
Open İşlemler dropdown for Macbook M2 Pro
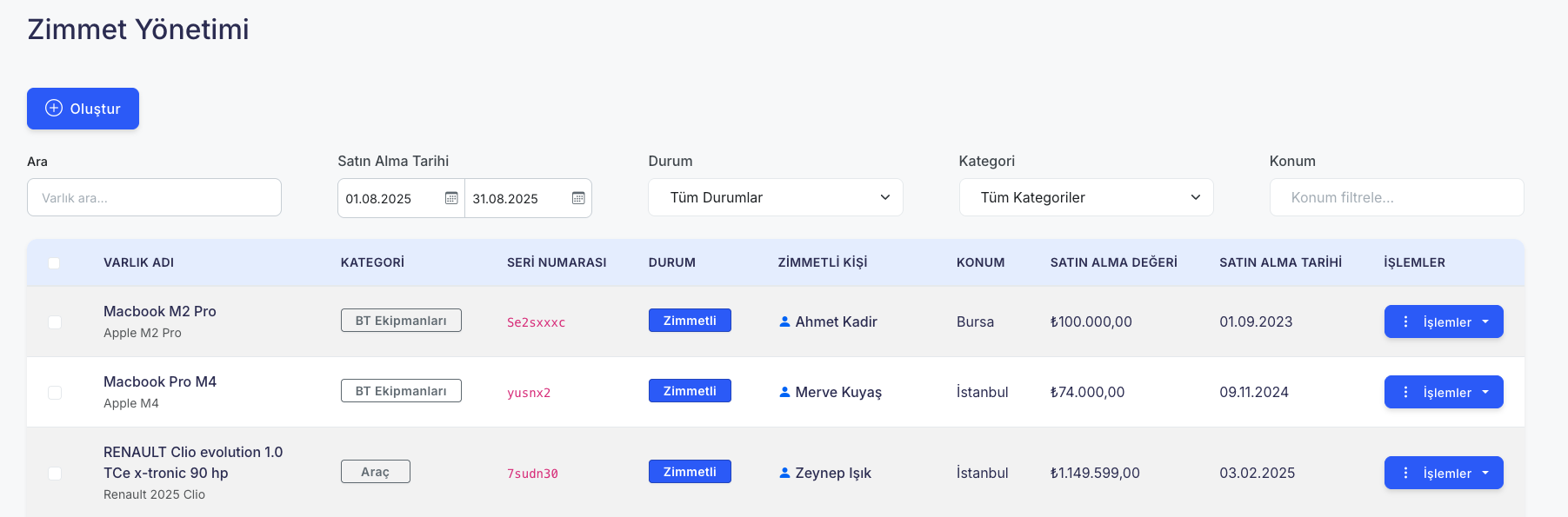point(1444,321)
